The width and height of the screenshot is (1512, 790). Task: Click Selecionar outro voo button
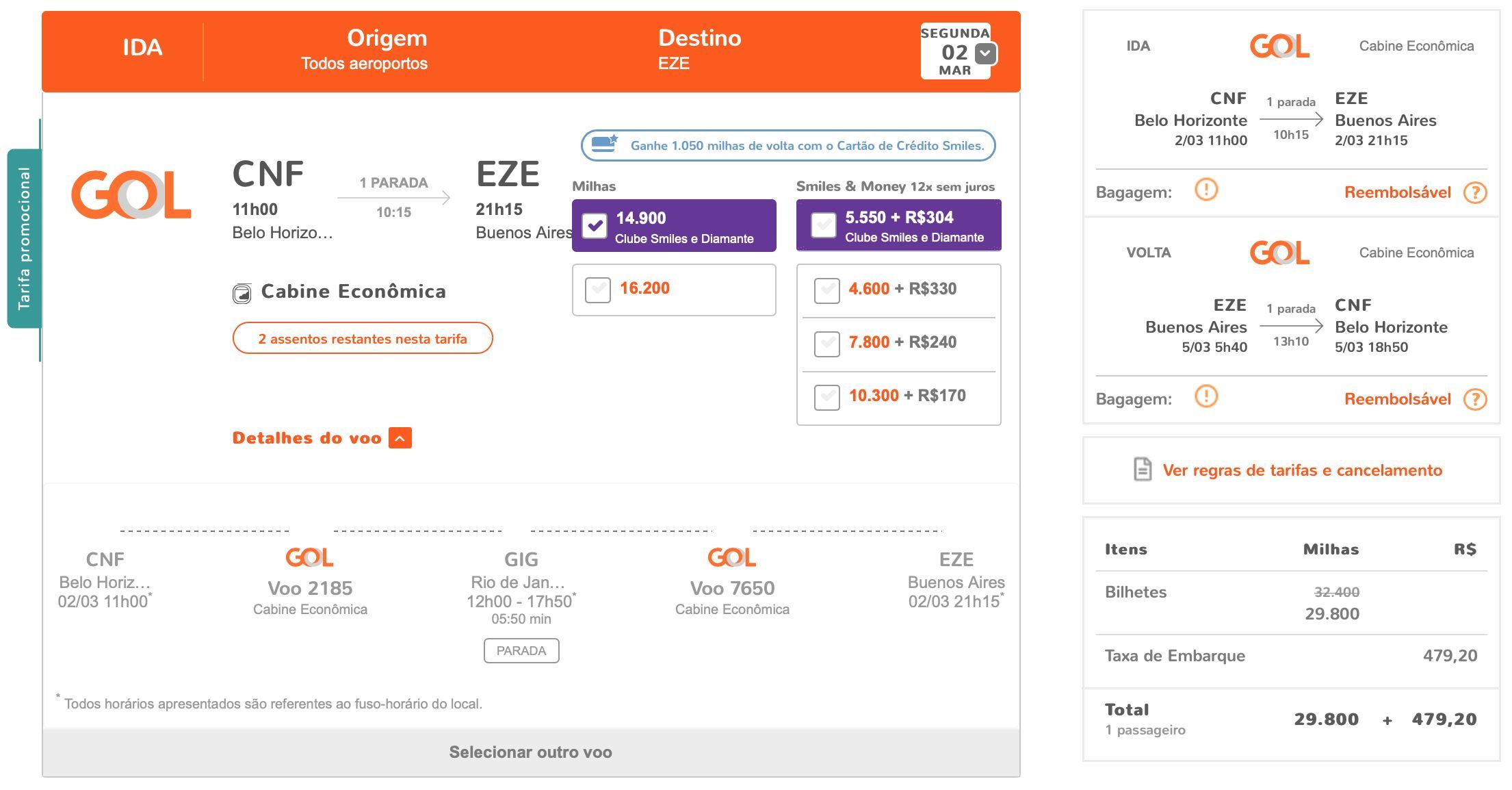tap(531, 752)
